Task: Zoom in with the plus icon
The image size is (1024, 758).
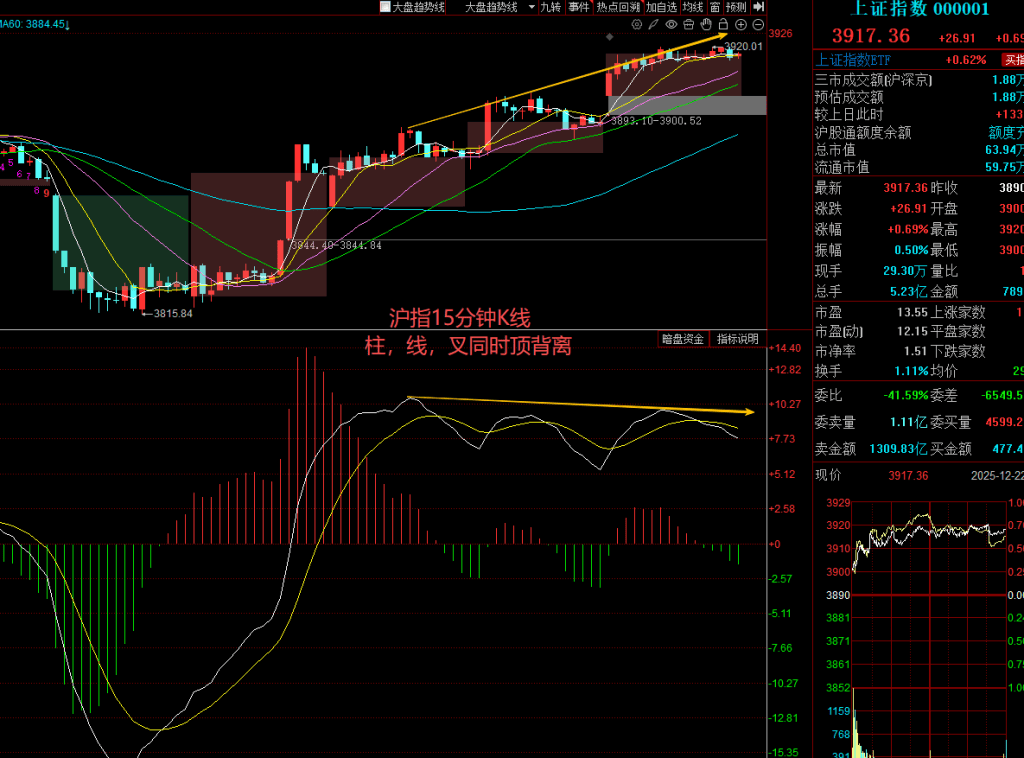Action: 740,24
